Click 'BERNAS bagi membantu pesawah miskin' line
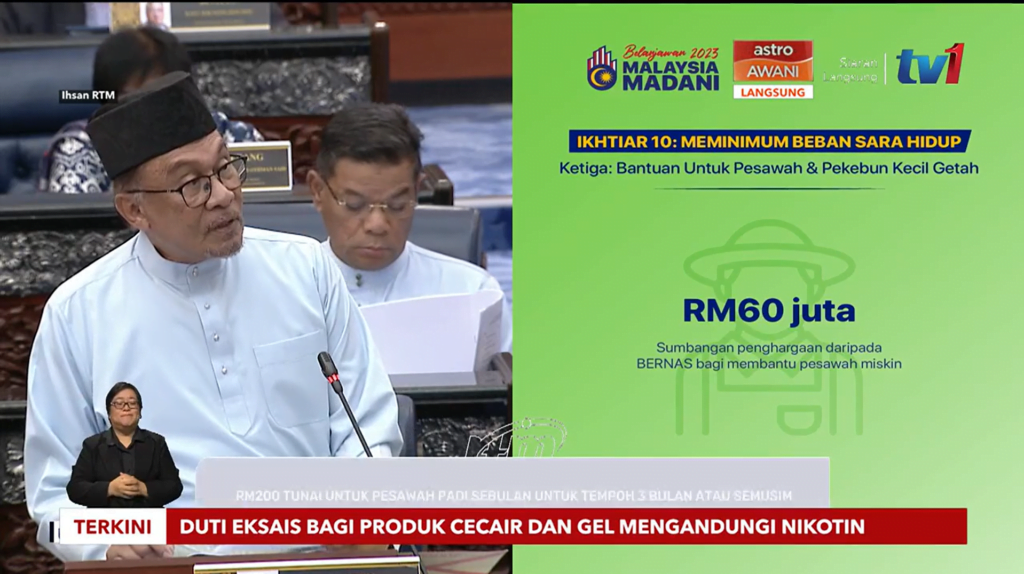The height and width of the screenshot is (574, 1024). point(769,364)
